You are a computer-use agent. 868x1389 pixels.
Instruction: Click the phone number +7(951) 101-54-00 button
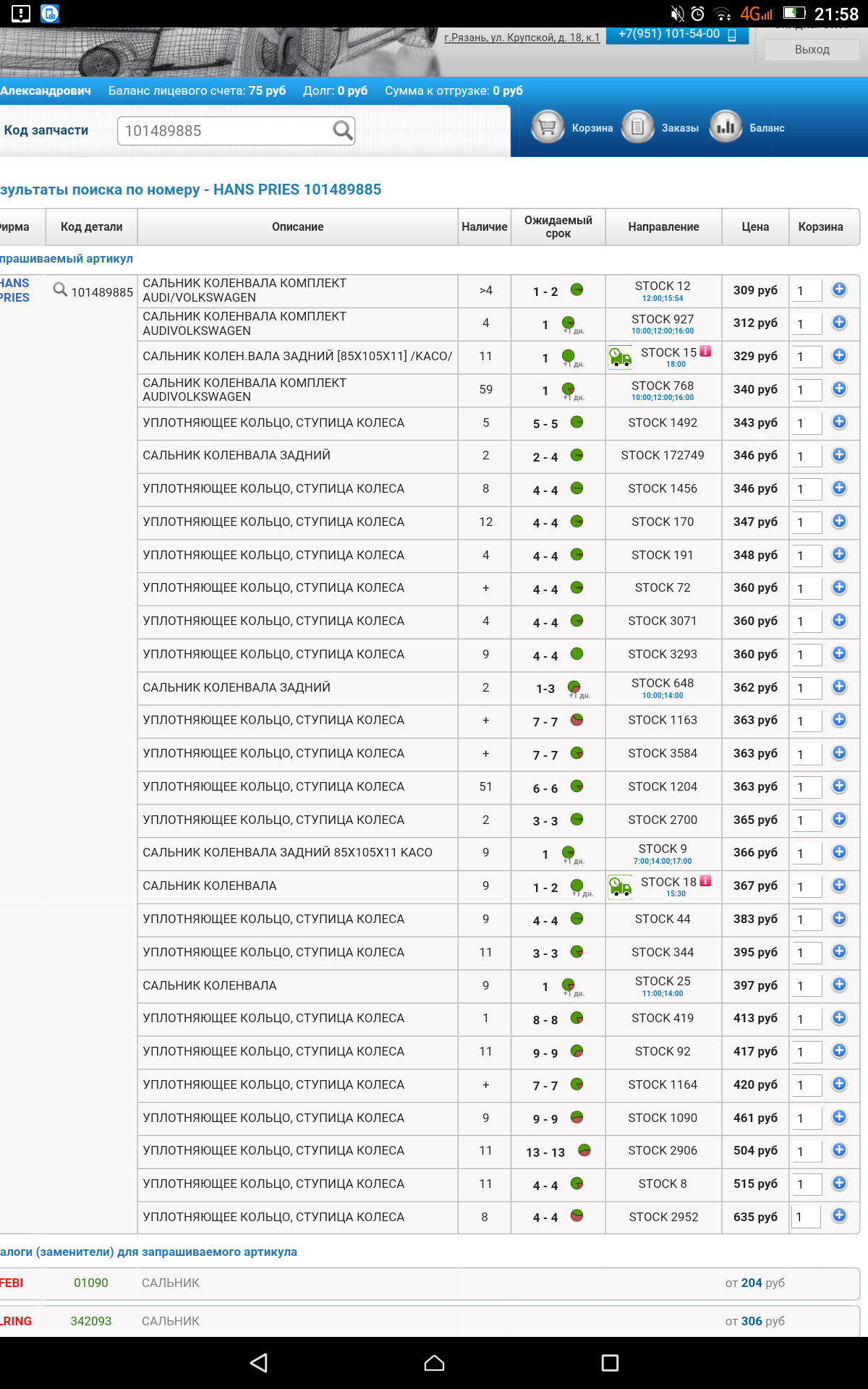point(676,35)
